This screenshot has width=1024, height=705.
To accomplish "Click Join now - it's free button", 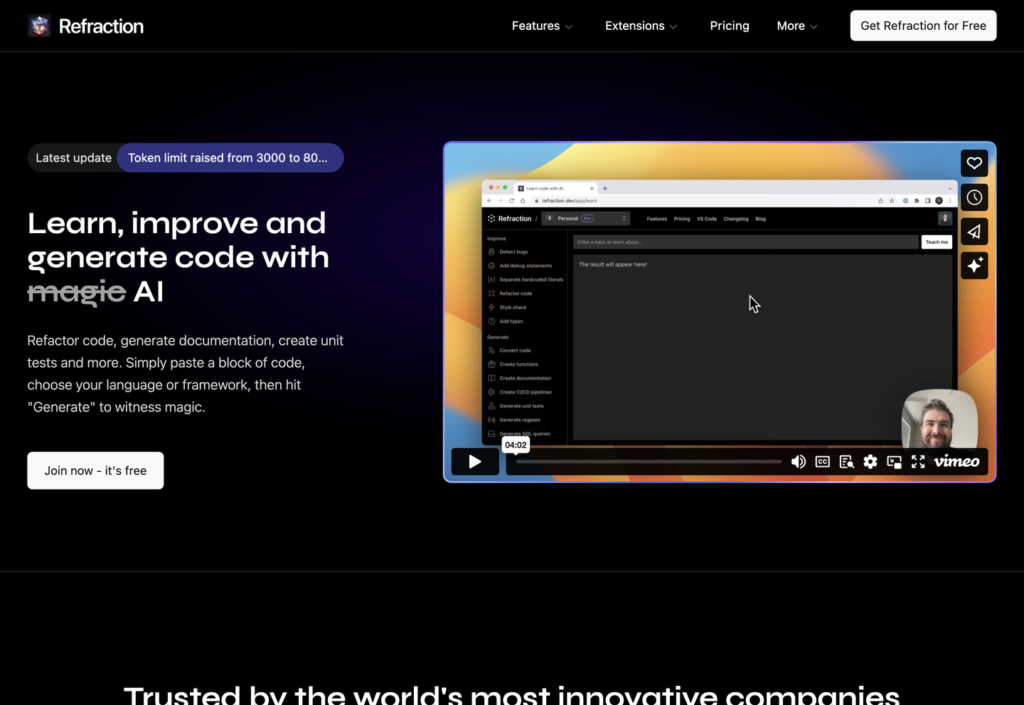I will [95, 471].
